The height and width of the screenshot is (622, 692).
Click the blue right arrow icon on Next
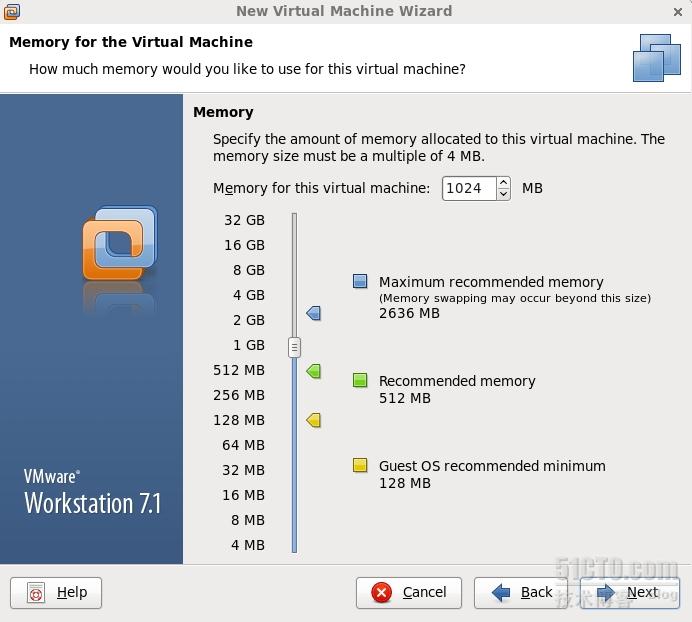point(606,592)
